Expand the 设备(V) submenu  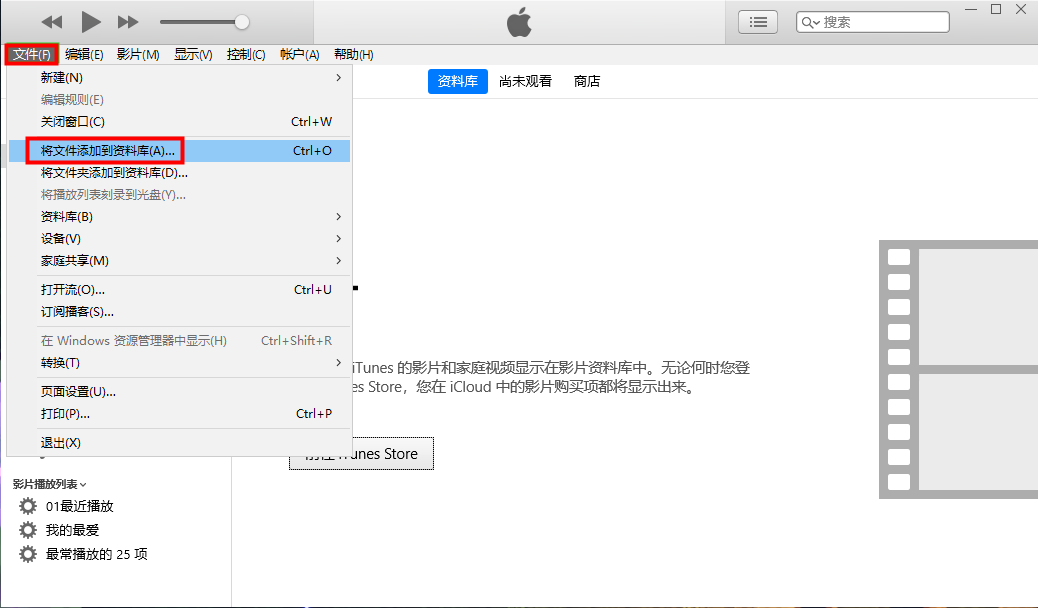[179, 238]
